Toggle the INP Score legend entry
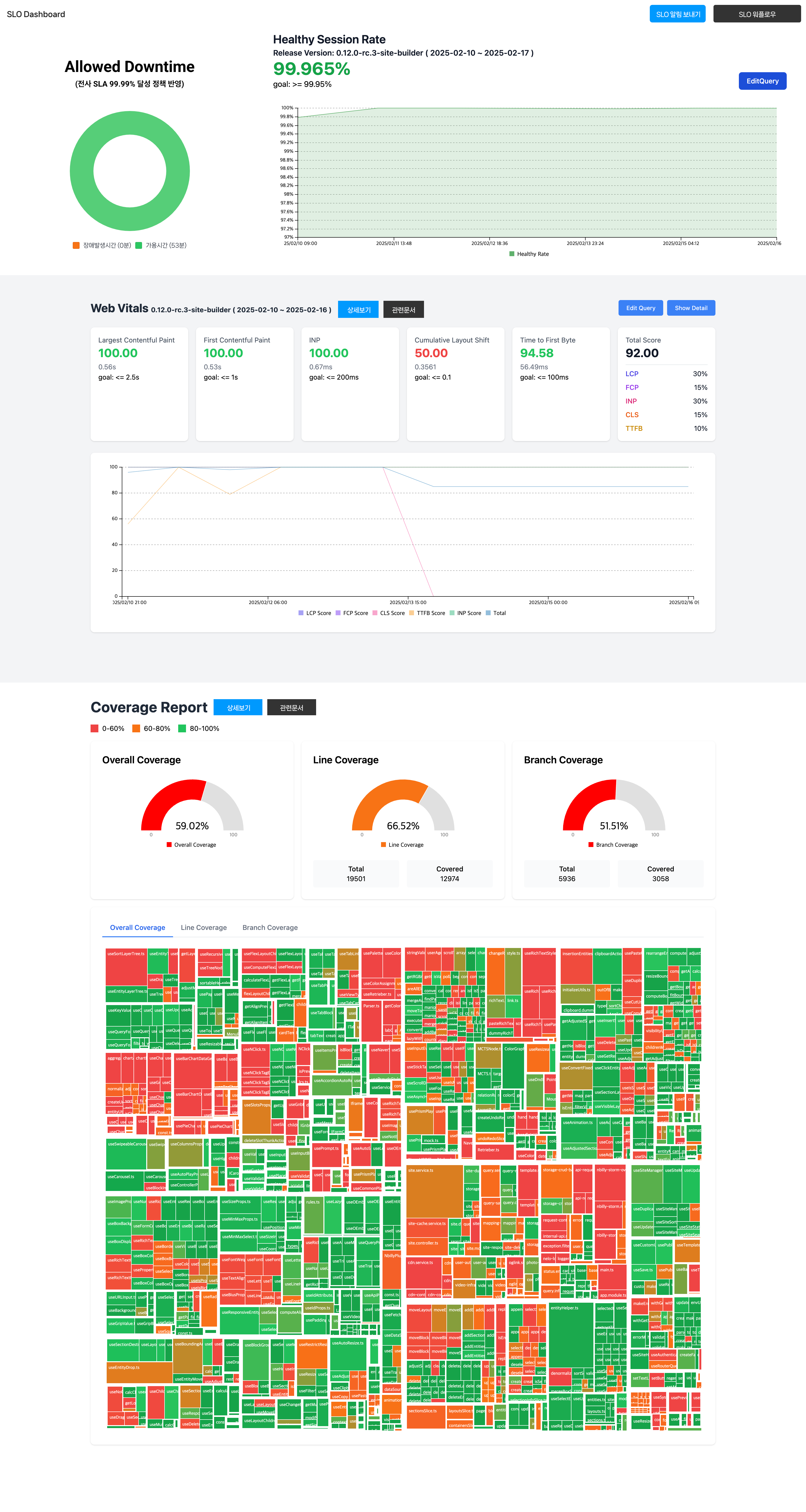 tap(465, 613)
